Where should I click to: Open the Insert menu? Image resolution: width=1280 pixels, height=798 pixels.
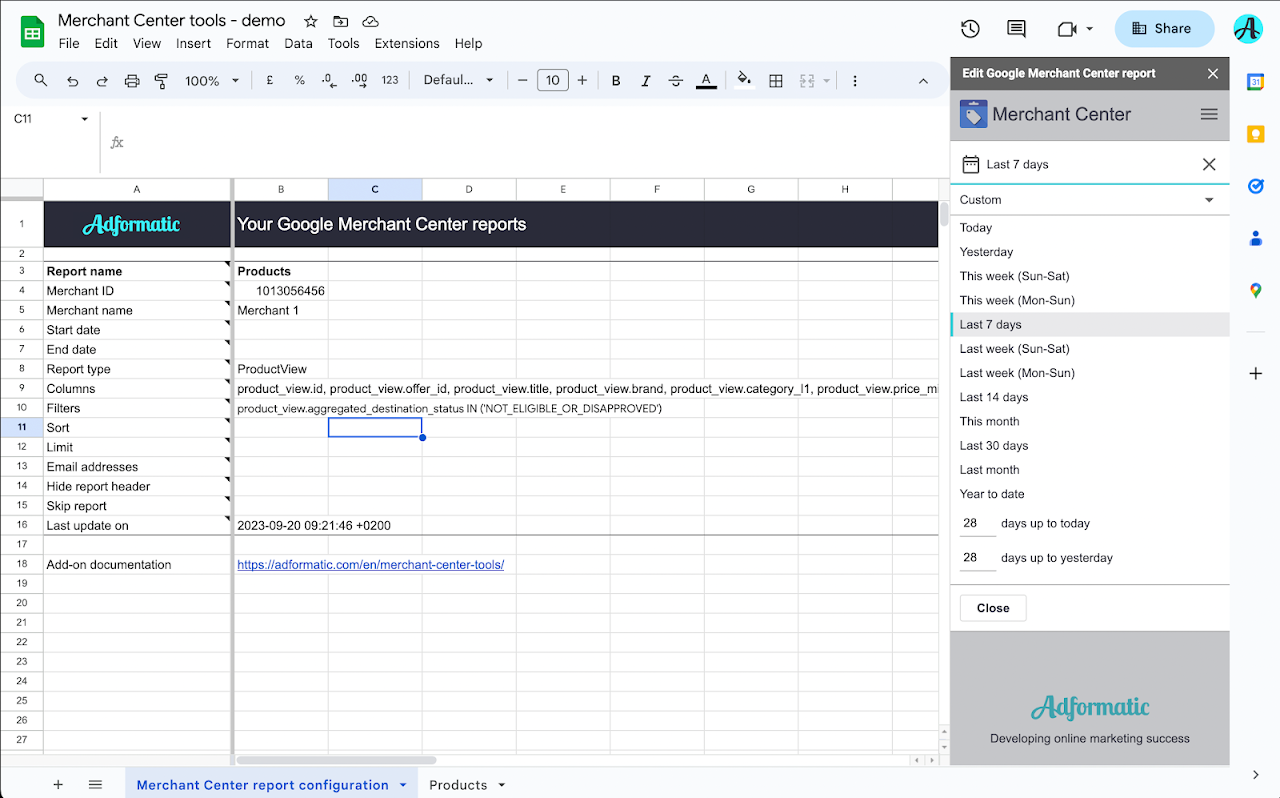point(193,43)
